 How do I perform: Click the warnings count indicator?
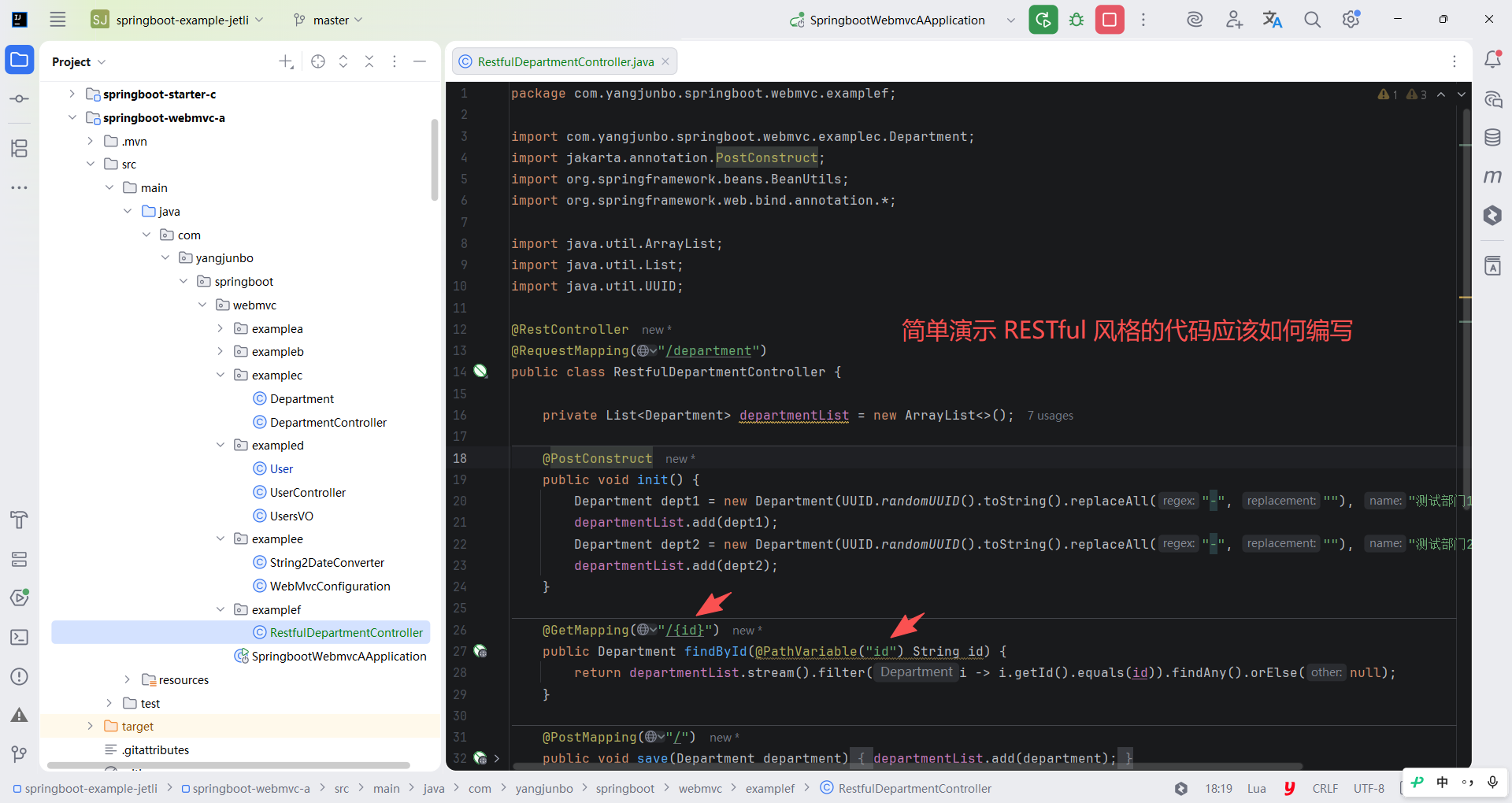click(x=1403, y=94)
